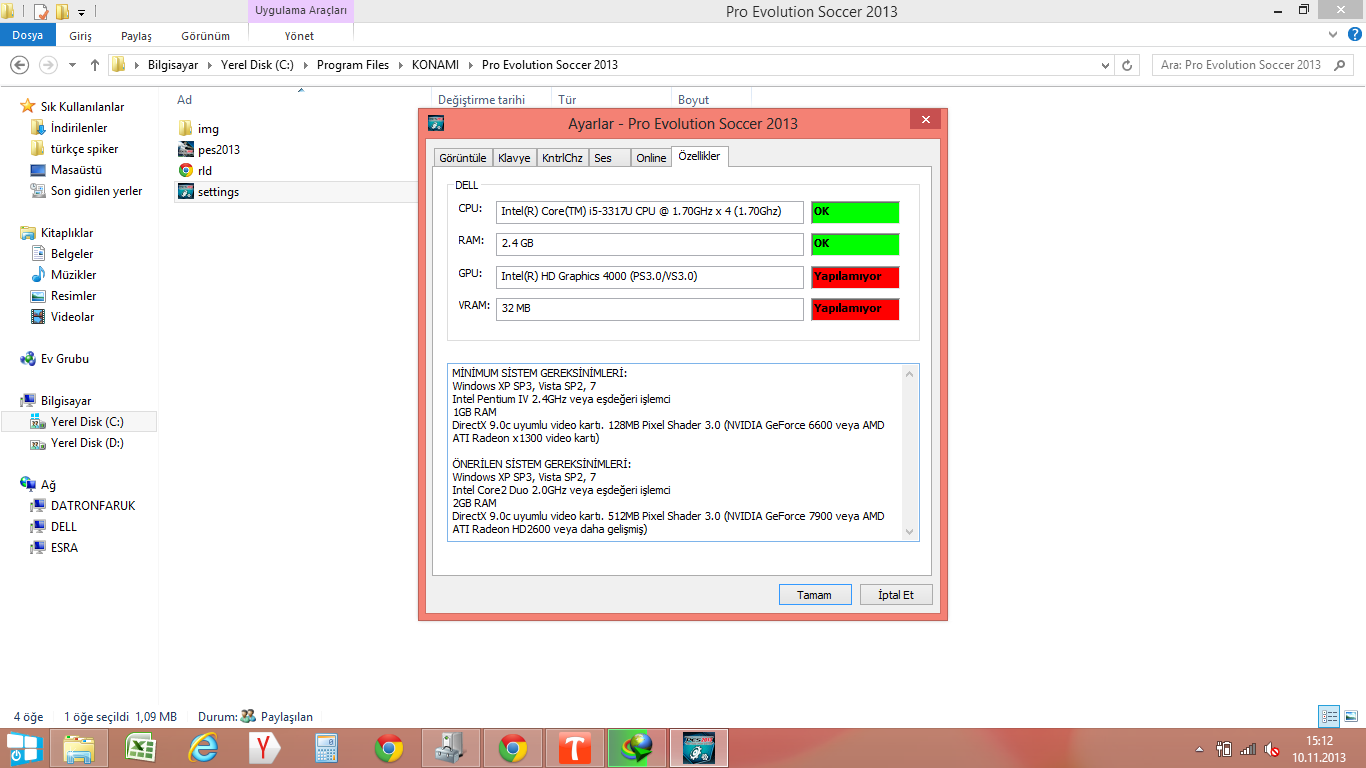Open Internet Explorer from the taskbar
The image size is (1366, 768).
point(202,748)
